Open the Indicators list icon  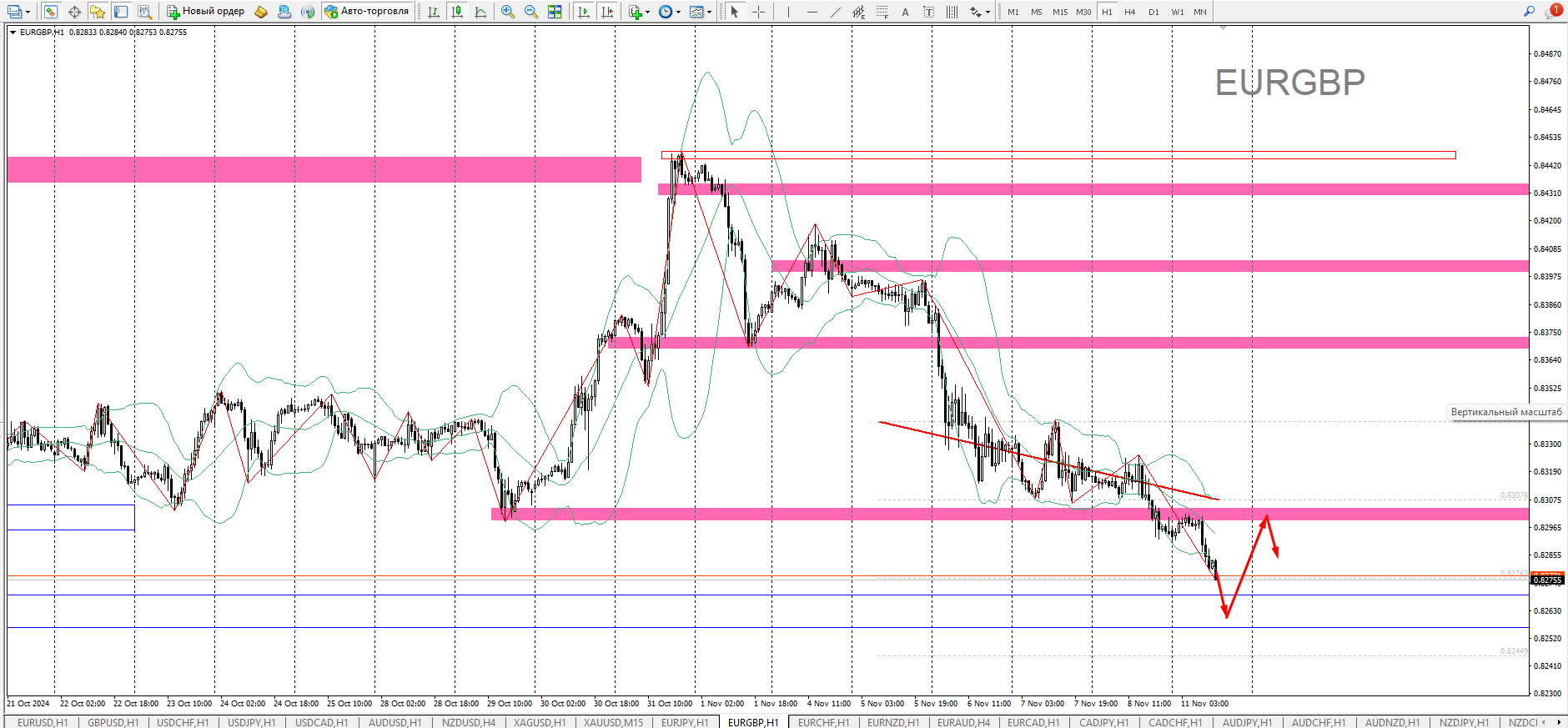pos(636,12)
